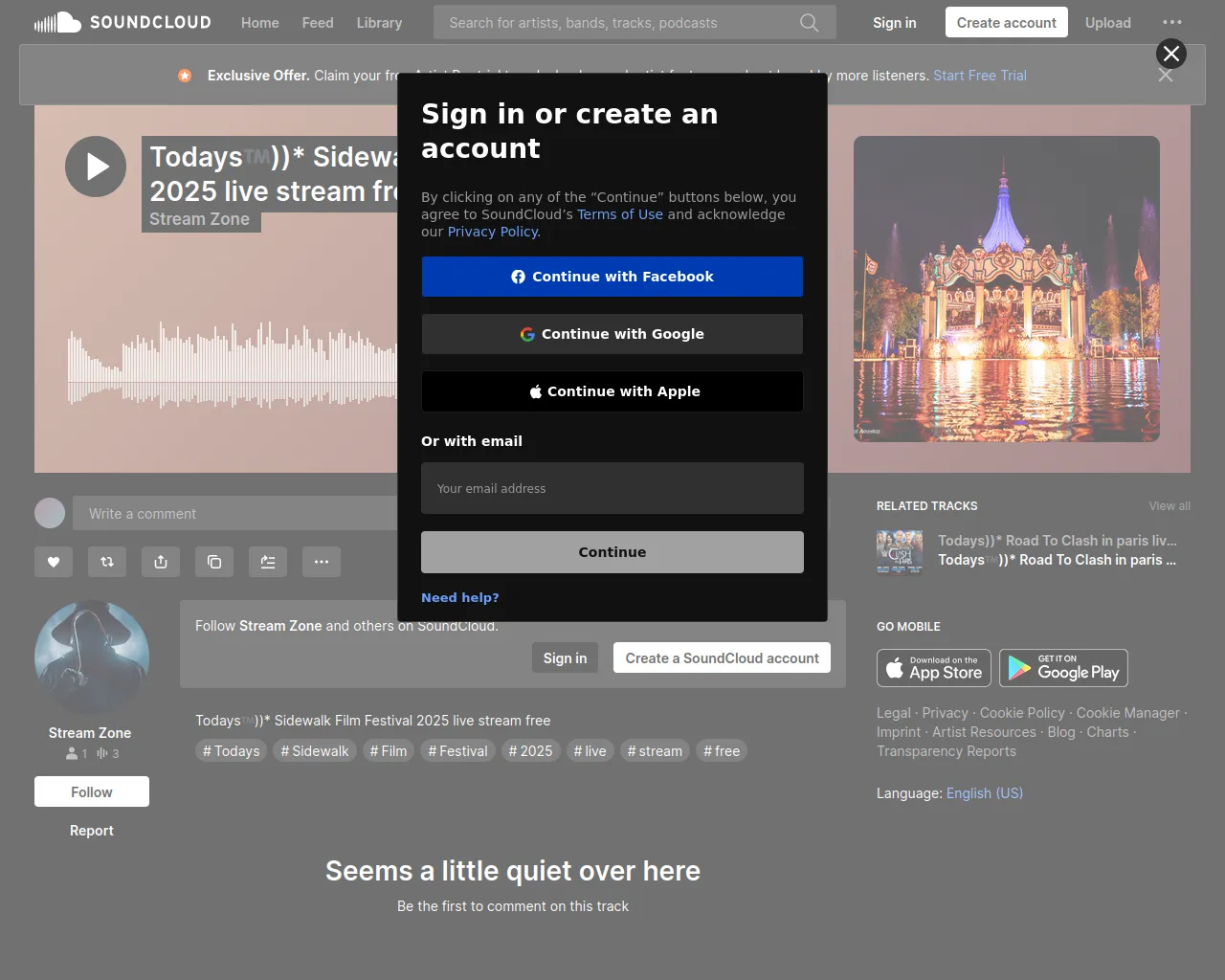
Task: Open the three-dot menu in header
Action: click(x=1172, y=23)
